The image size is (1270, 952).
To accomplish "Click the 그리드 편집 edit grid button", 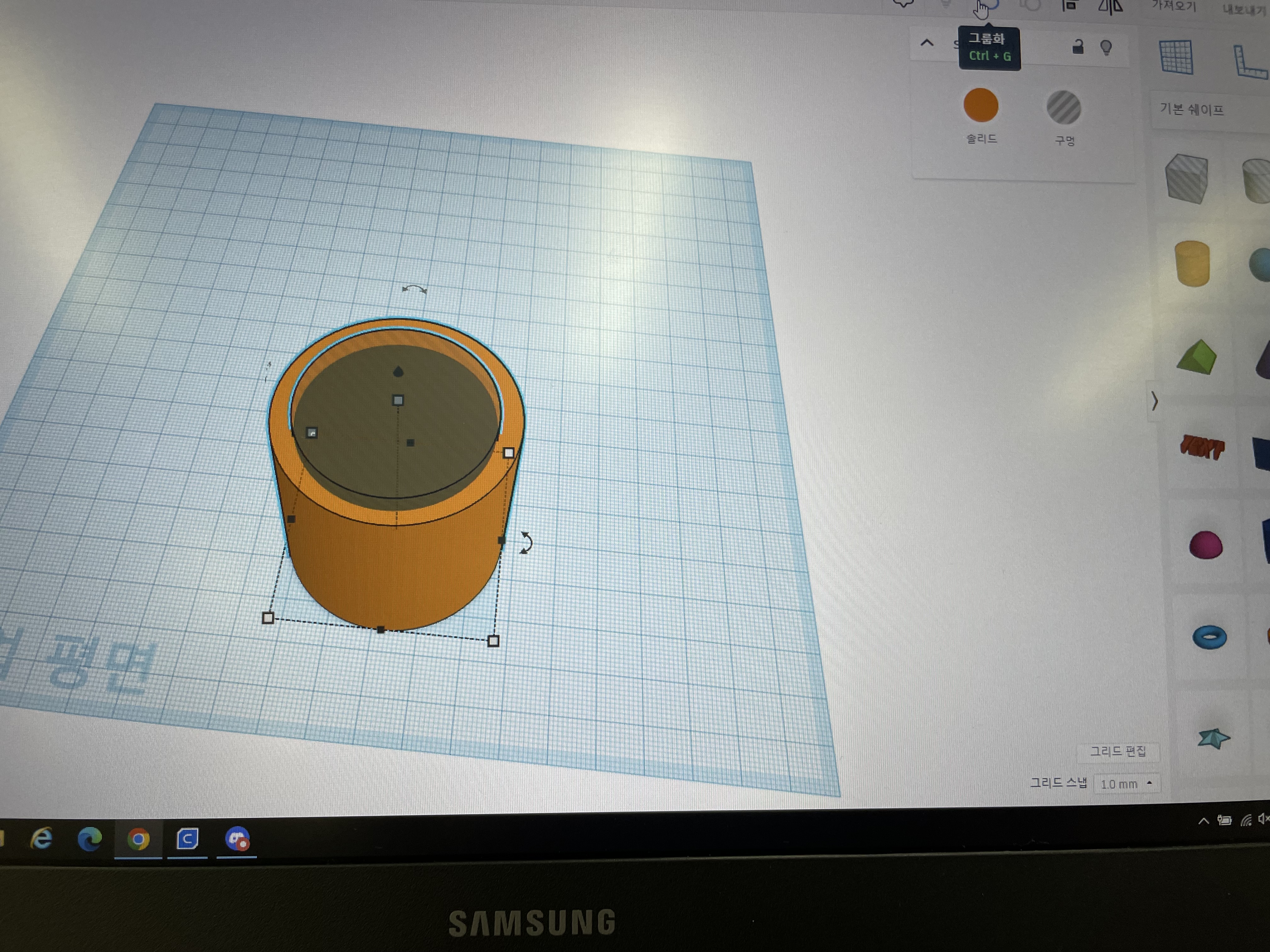I will [1117, 751].
